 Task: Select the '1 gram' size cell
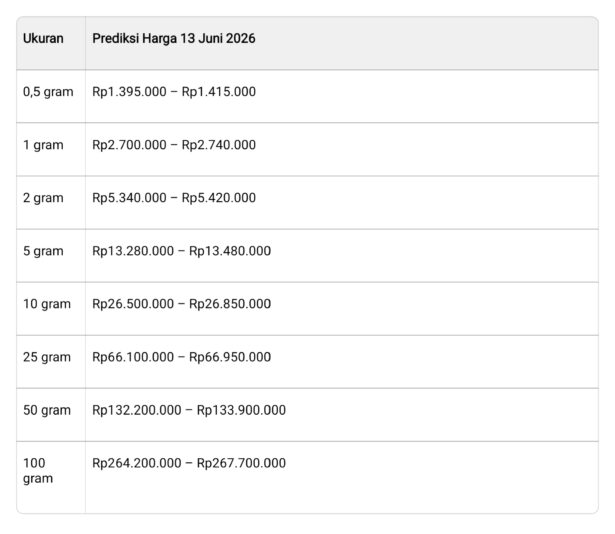point(51,149)
